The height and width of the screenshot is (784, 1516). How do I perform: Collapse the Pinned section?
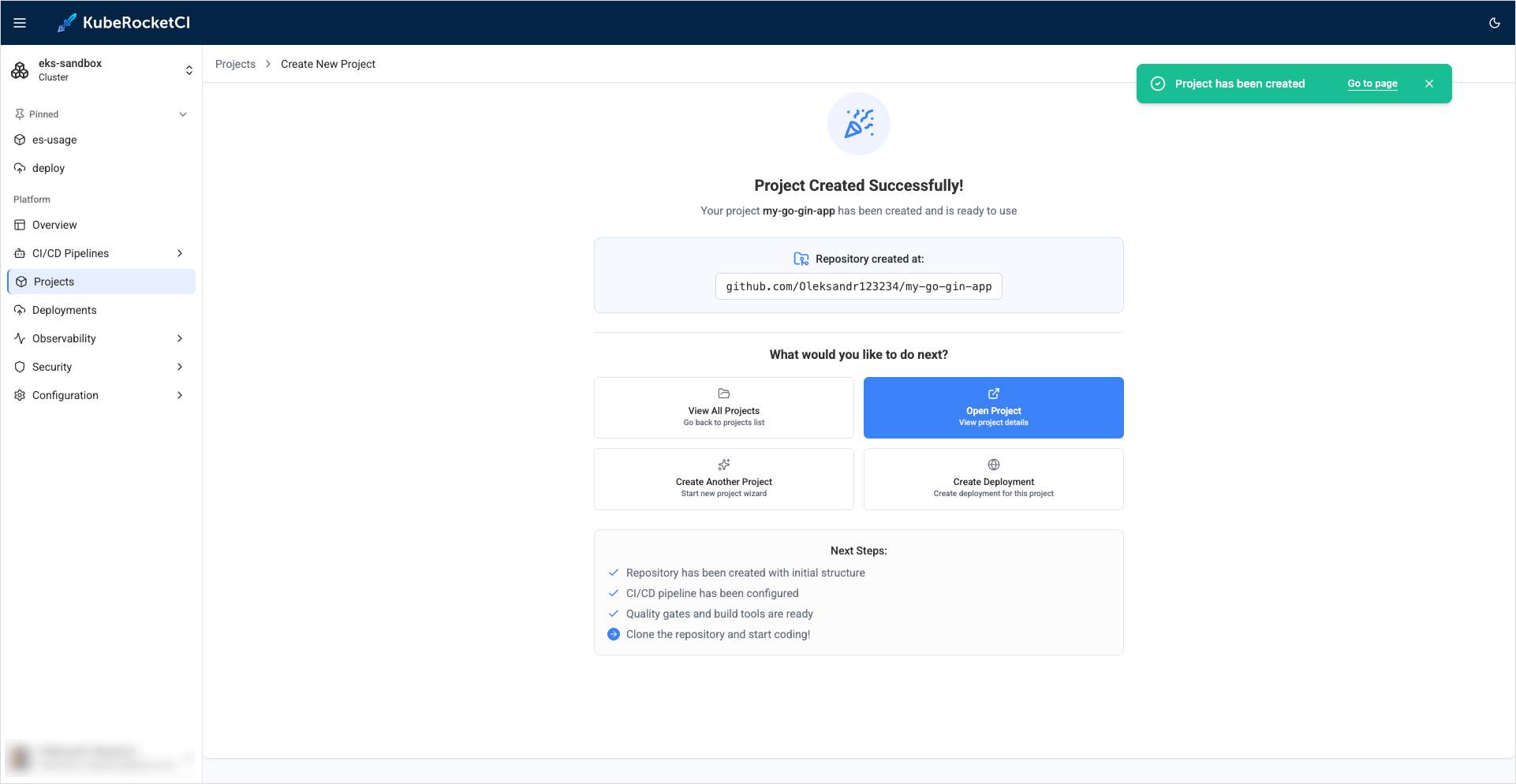(x=183, y=114)
